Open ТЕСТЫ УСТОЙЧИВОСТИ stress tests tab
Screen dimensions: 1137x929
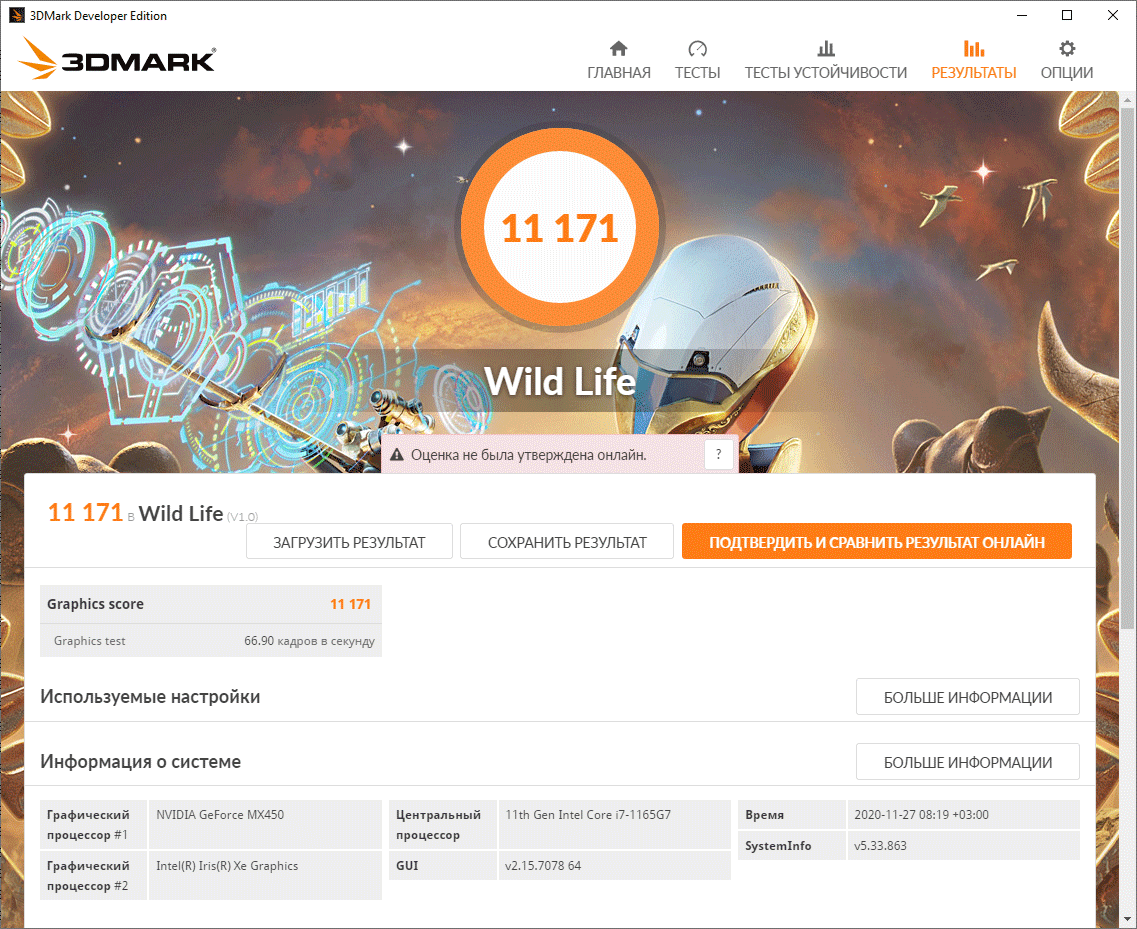(x=825, y=60)
